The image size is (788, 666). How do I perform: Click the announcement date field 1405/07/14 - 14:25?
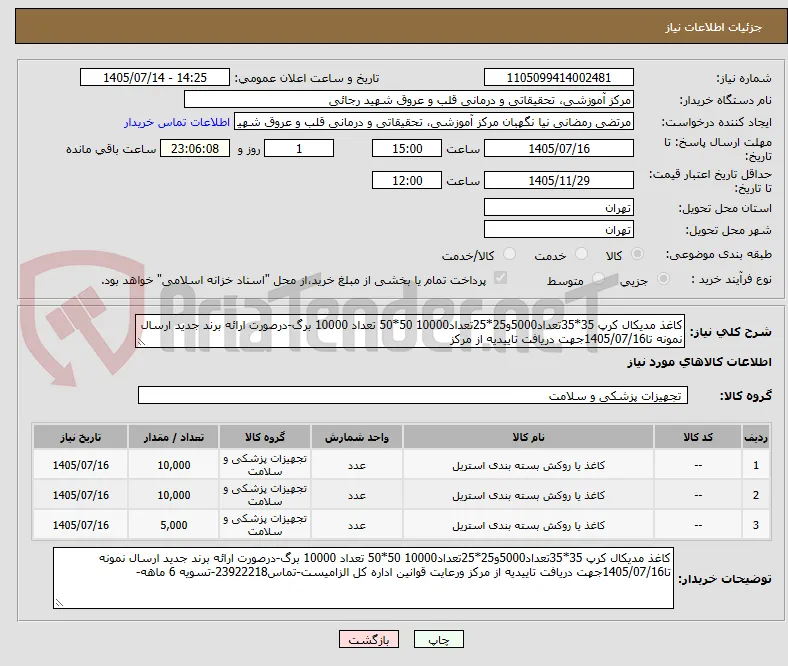tap(155, 77)
